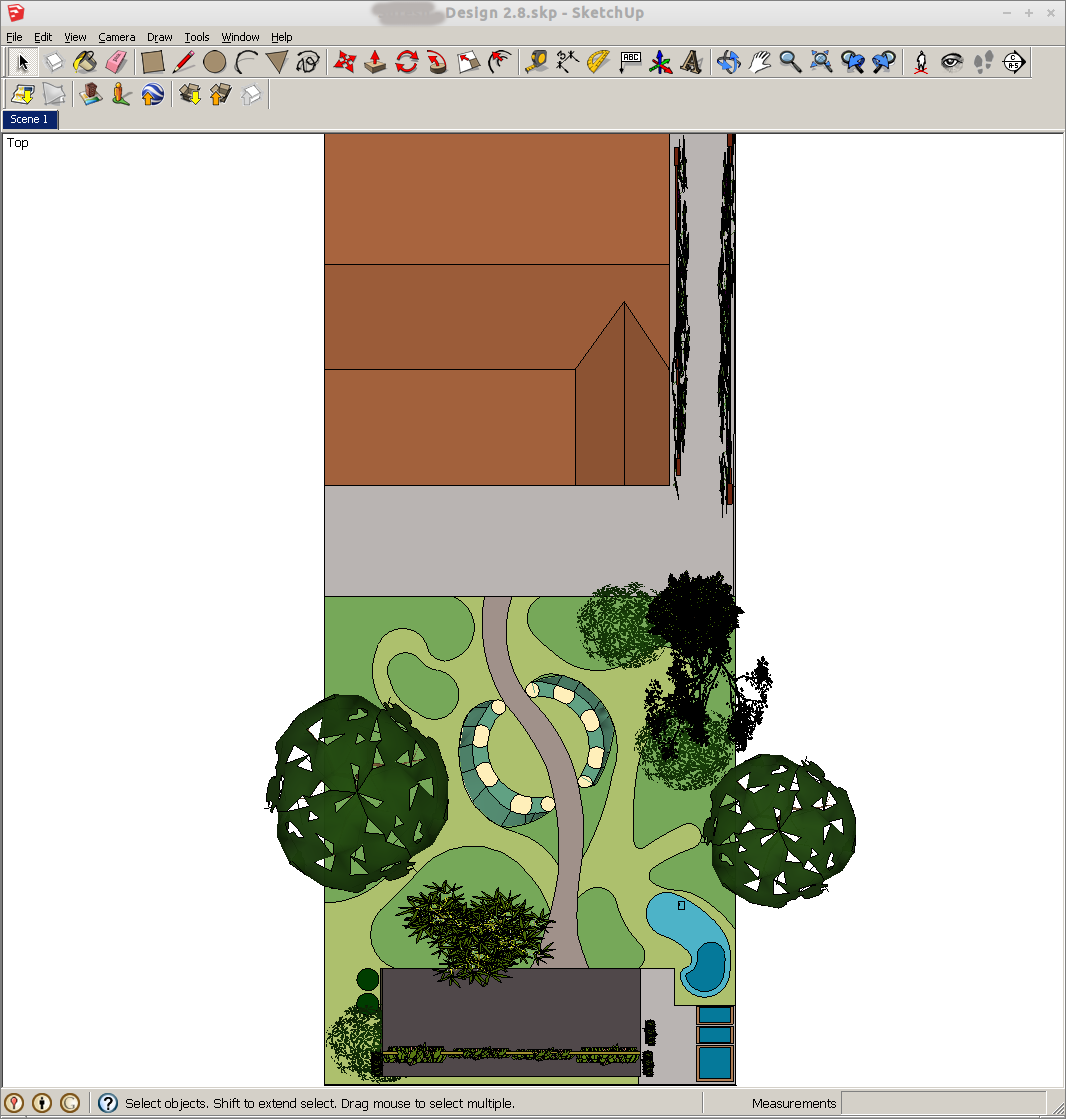Select the Circle drawing tool

[214, 62]
